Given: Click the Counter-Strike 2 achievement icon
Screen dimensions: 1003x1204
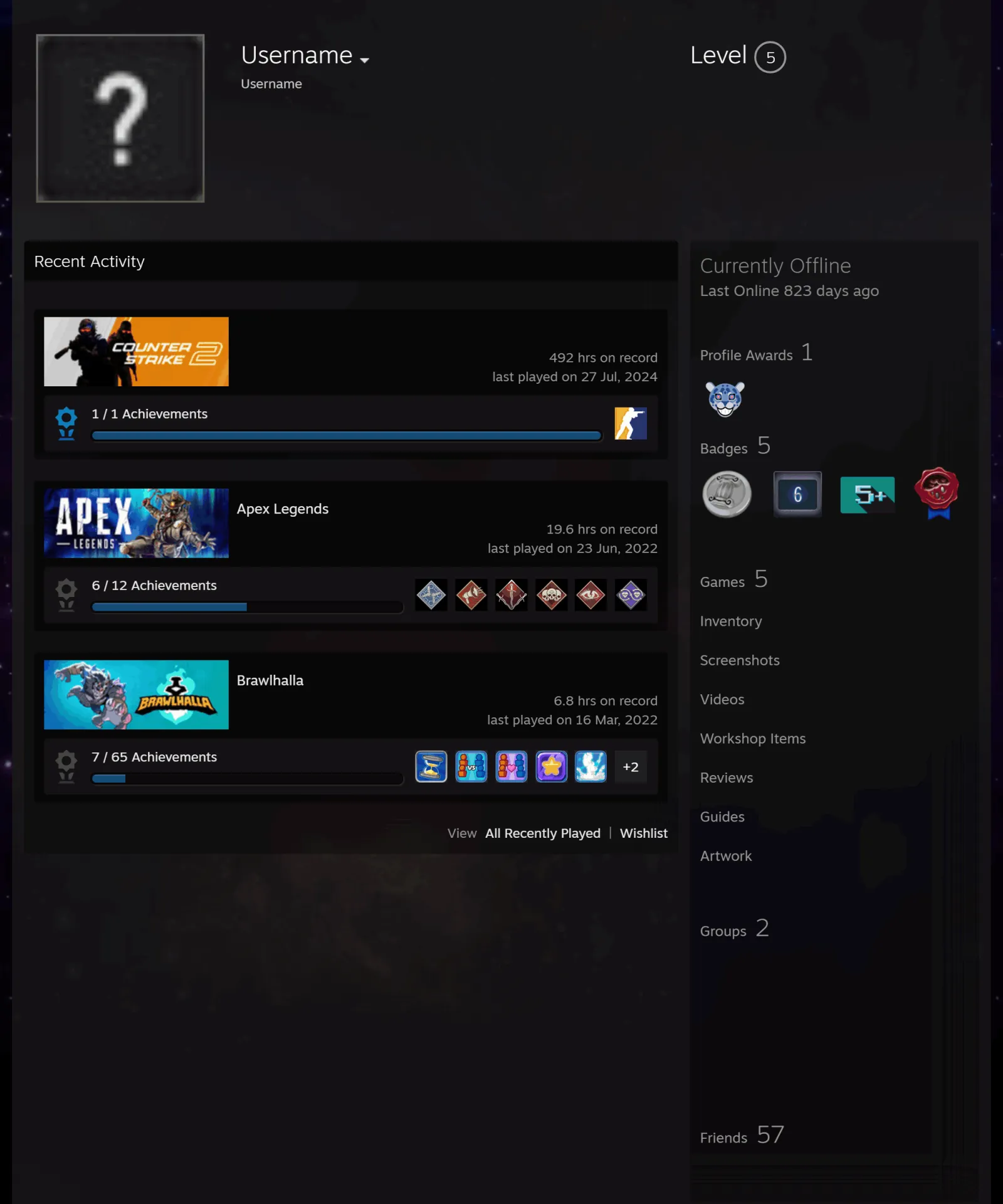Looking at the screenshot, I should tap(631, 423).
